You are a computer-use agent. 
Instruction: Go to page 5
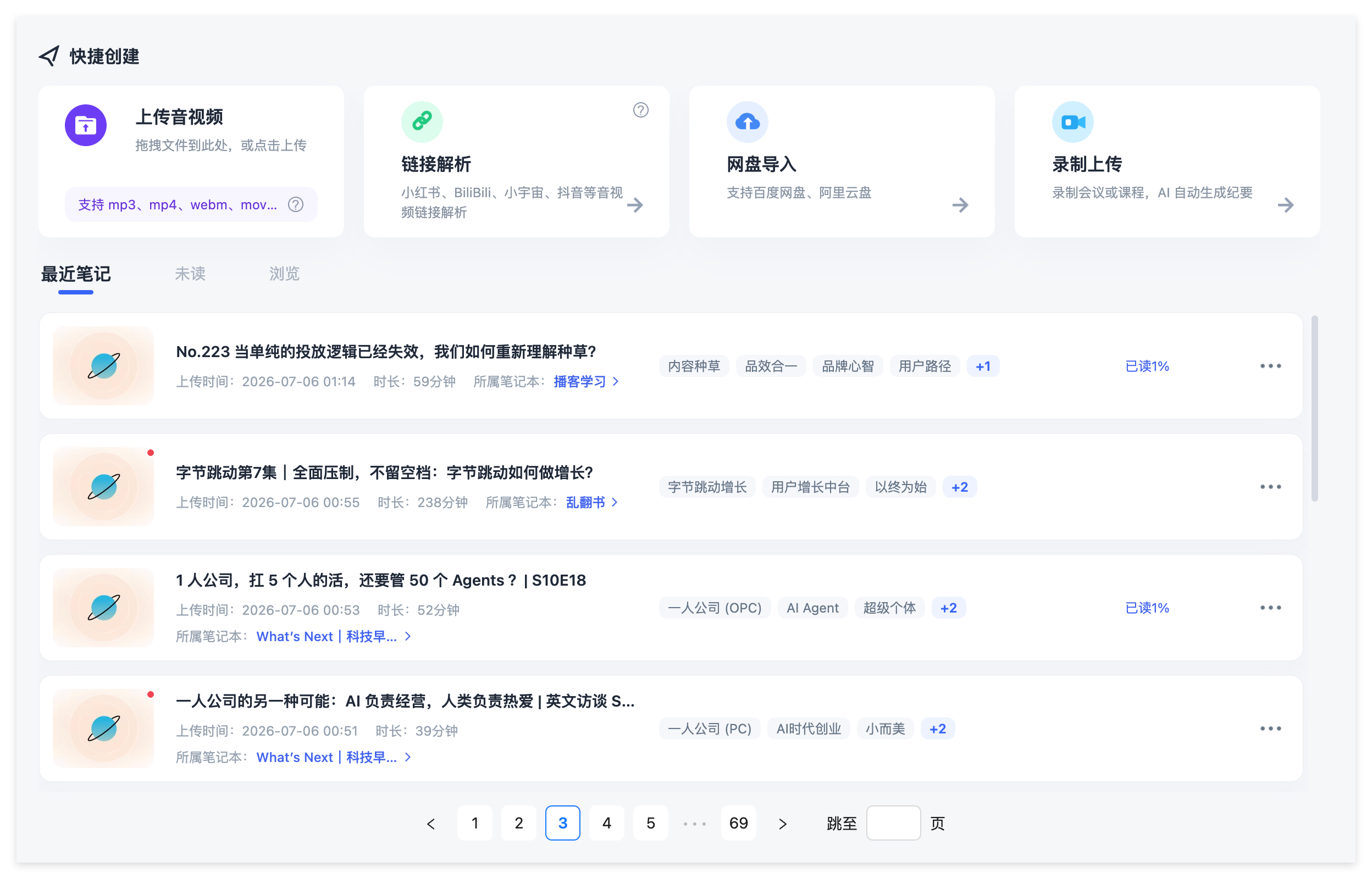click(651, 824)
